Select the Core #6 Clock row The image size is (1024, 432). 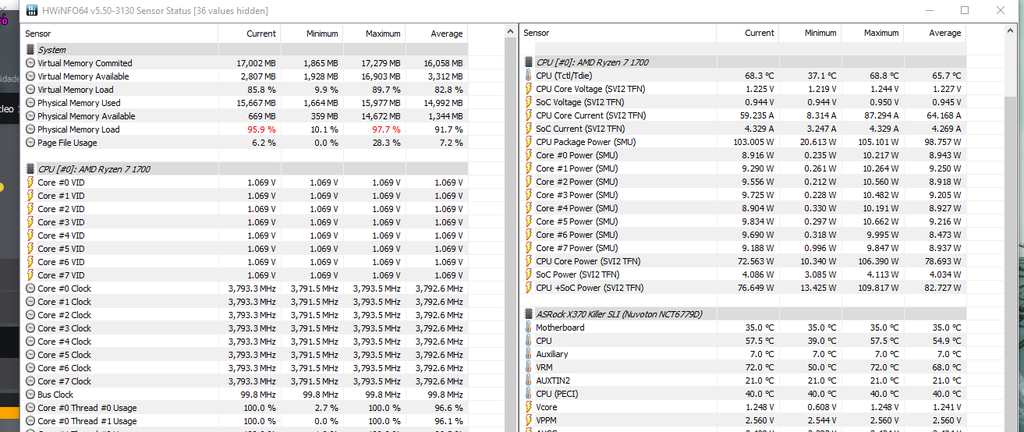(x=245, y=368)
